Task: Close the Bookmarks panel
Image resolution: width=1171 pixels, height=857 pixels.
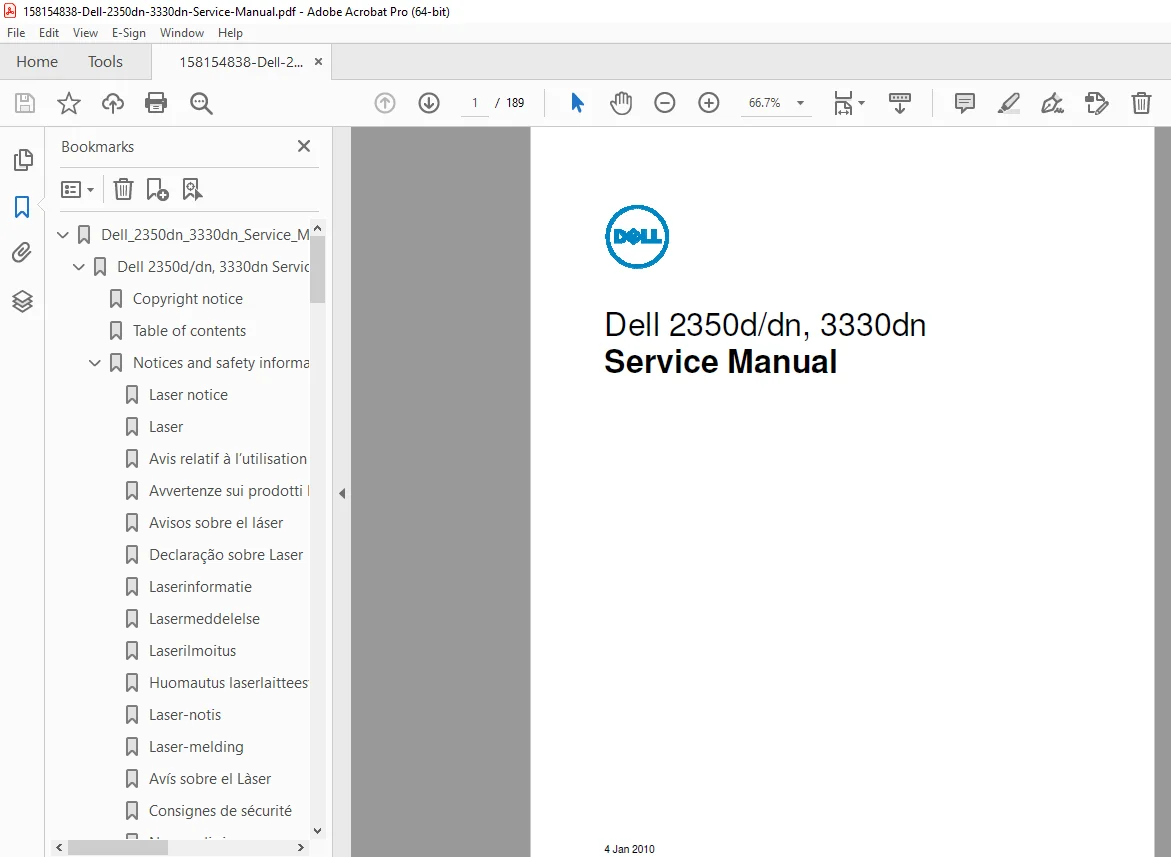Action: pyautogui.click(x=304, y=146)
